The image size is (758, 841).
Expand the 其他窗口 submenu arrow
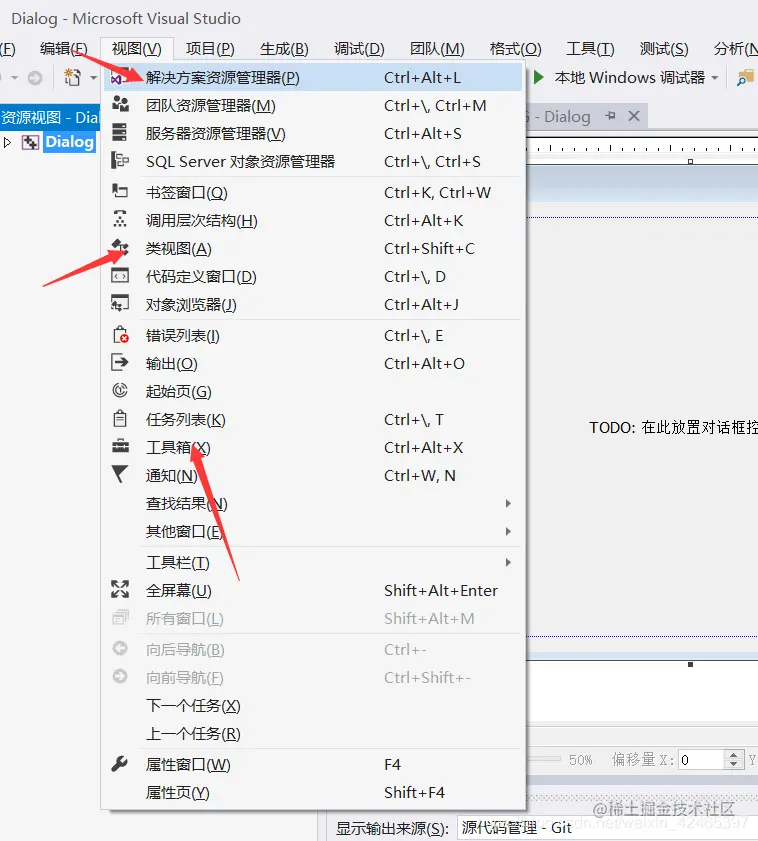click(x=507, y=531)
